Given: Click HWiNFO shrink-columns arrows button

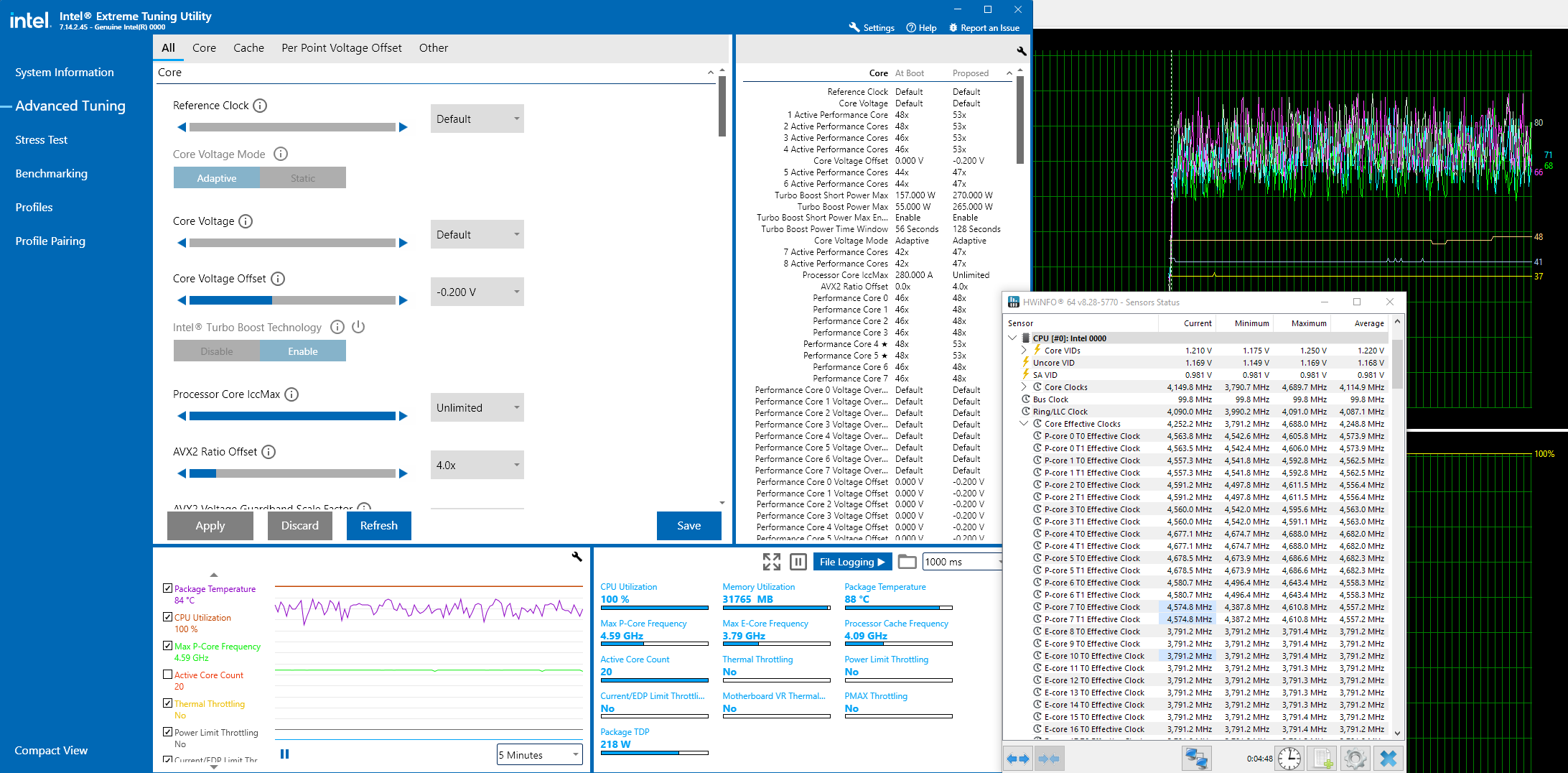Looking at the screenshot, I should tap(1049, 759).
